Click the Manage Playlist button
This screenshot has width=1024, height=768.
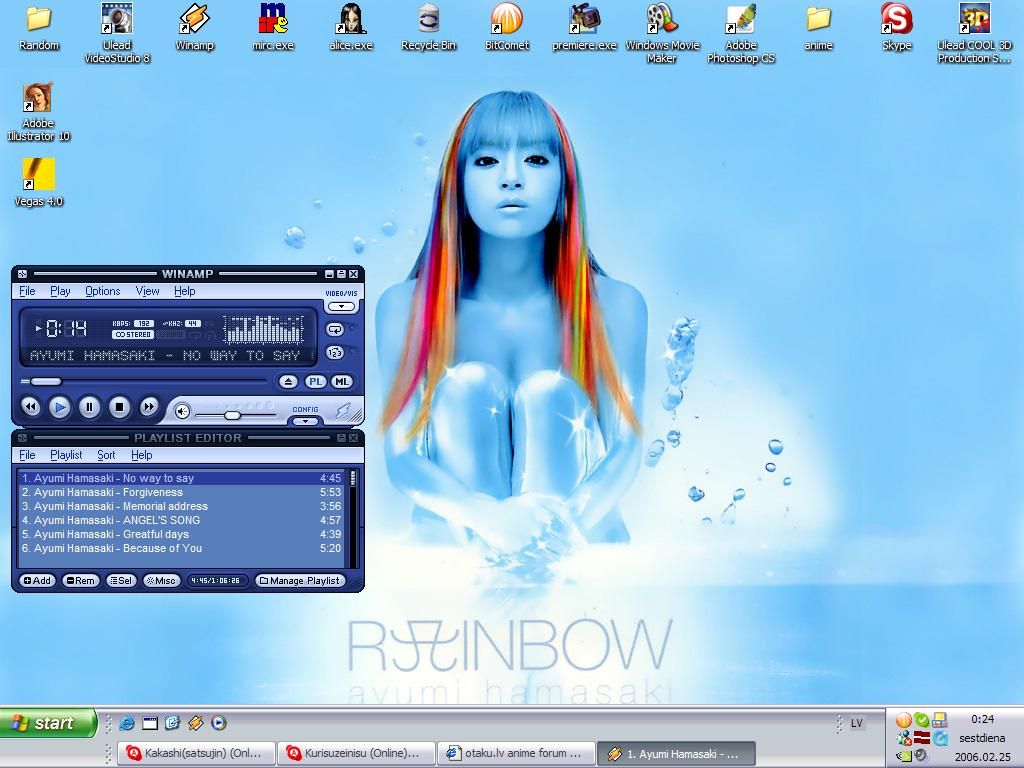[300, 581]
